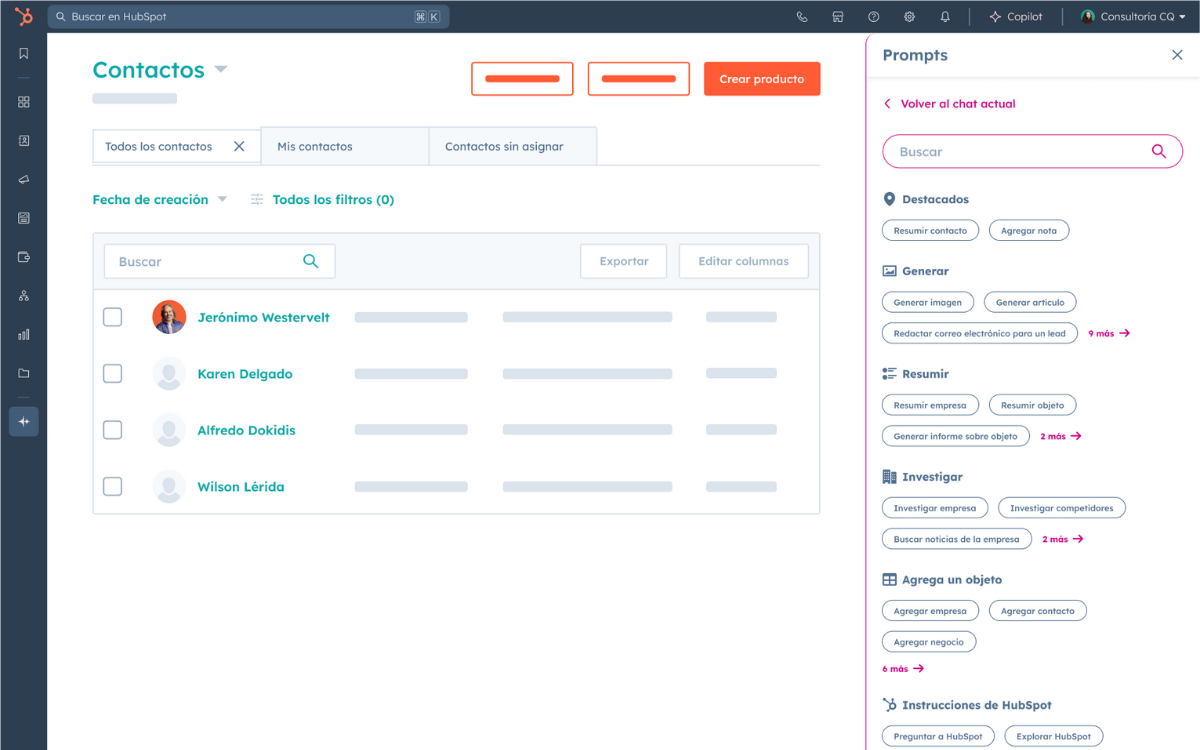
Task: Open the reports bar chart icon
Action: [24, 335]
